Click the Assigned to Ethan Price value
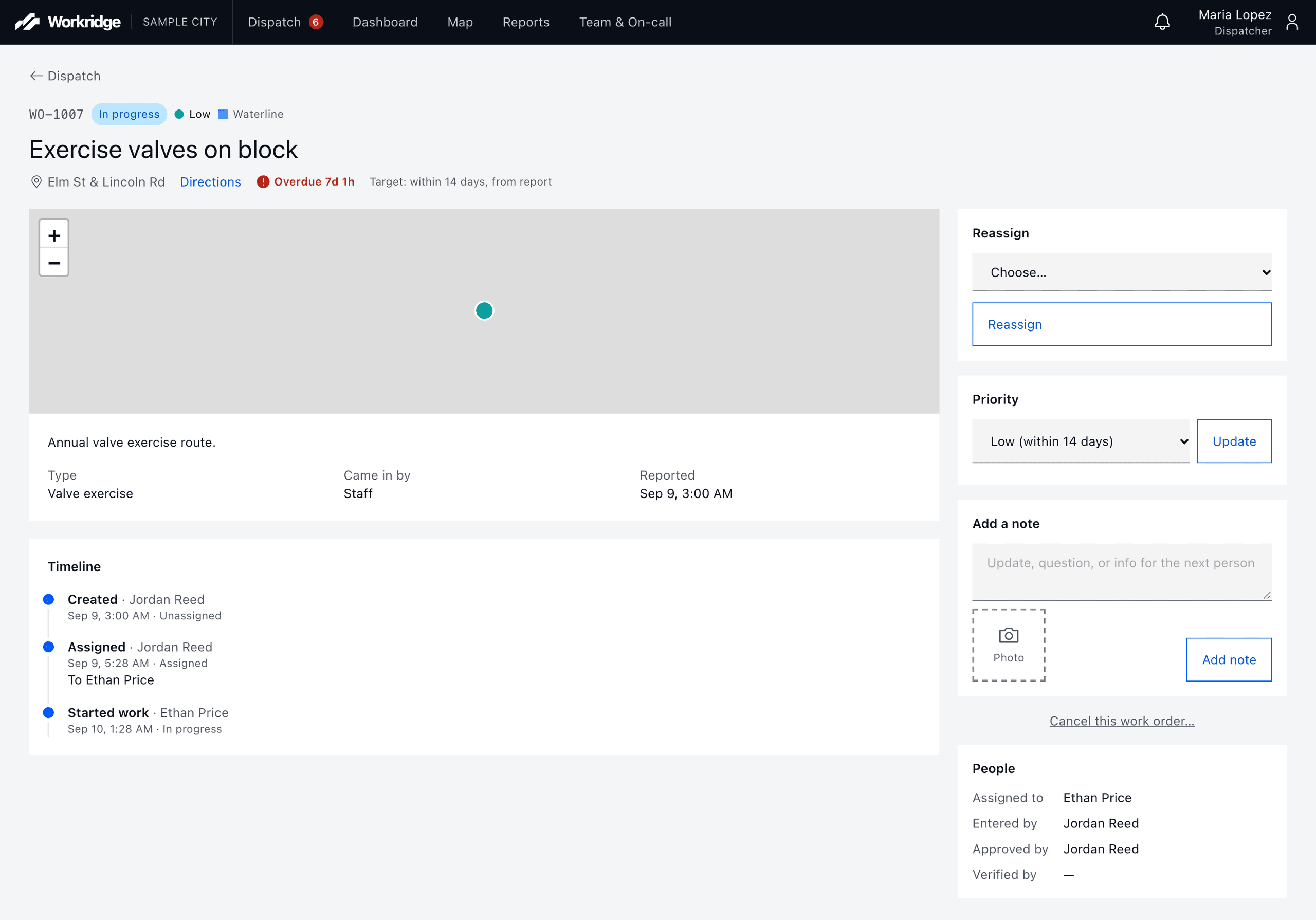This screenshot has height=920, width=1316. tap(1097, 798)
